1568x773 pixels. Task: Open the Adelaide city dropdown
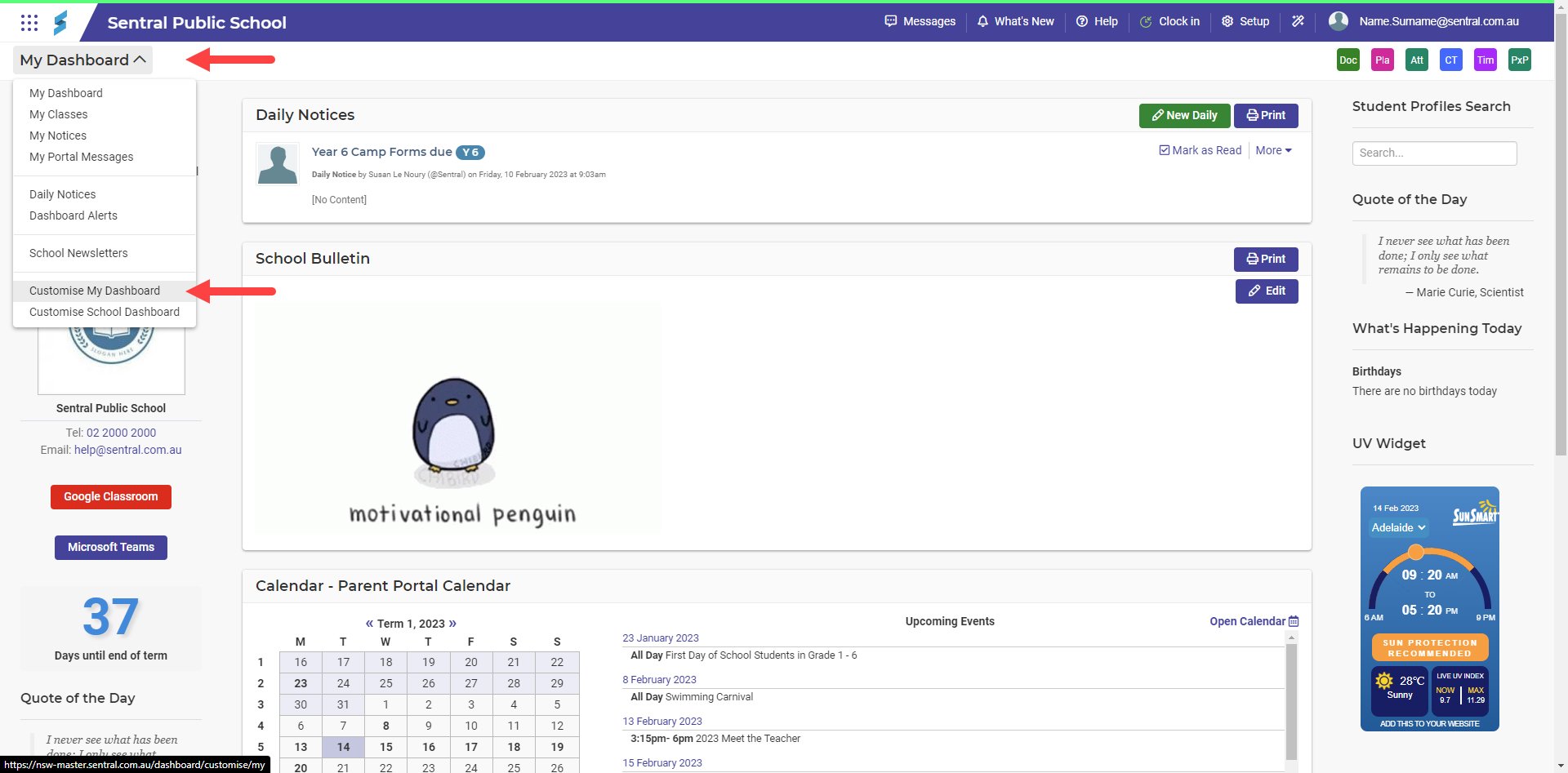[x=1398, y=527]
